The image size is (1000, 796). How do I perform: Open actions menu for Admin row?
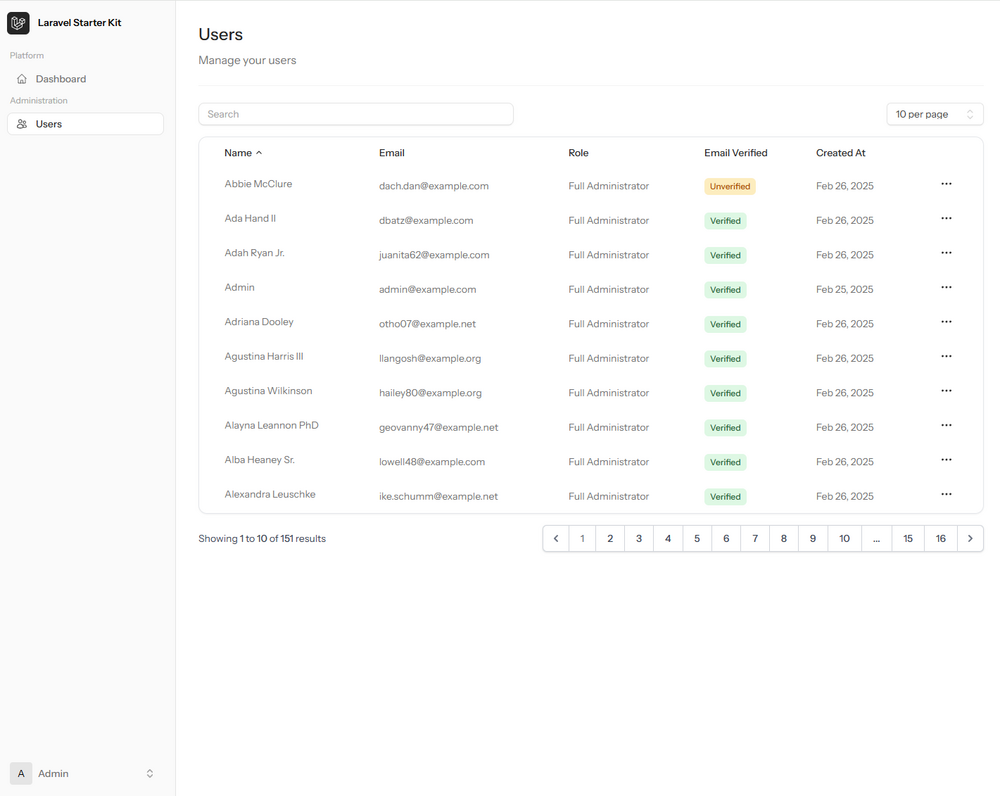click(946, 287)
